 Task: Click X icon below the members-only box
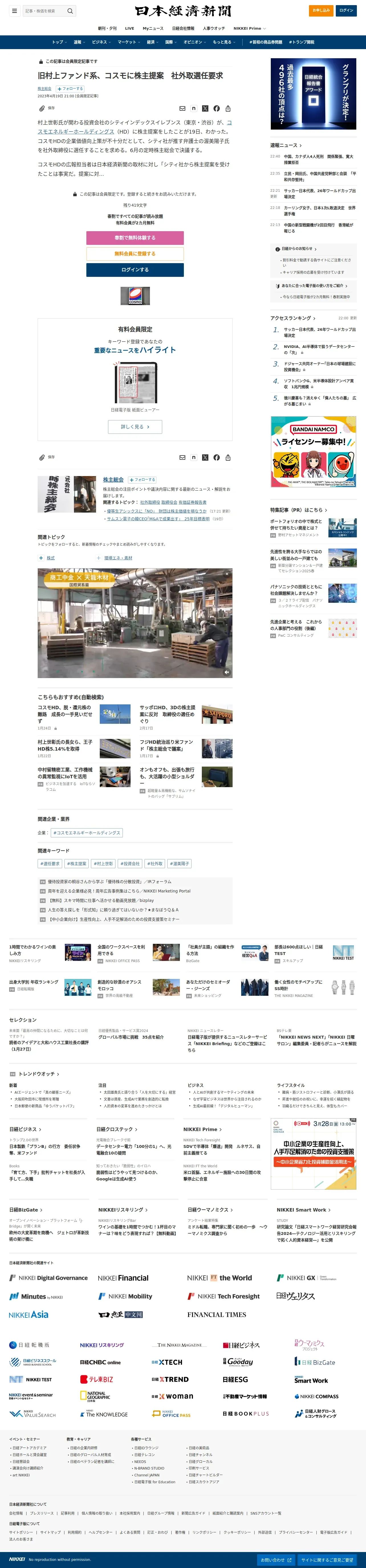[205, 457]
